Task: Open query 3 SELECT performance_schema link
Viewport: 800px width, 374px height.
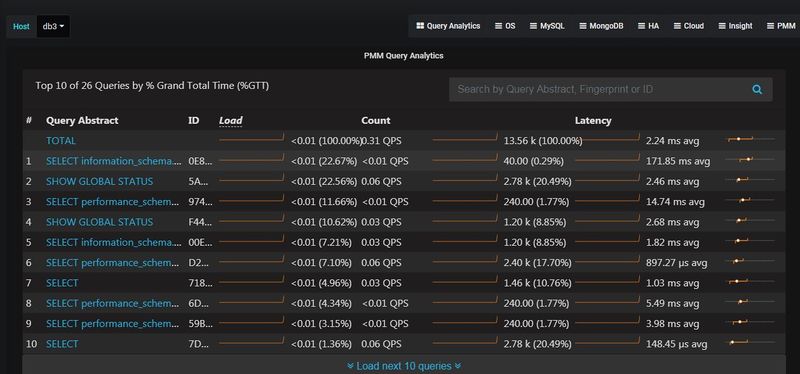Action: [113, 202]
